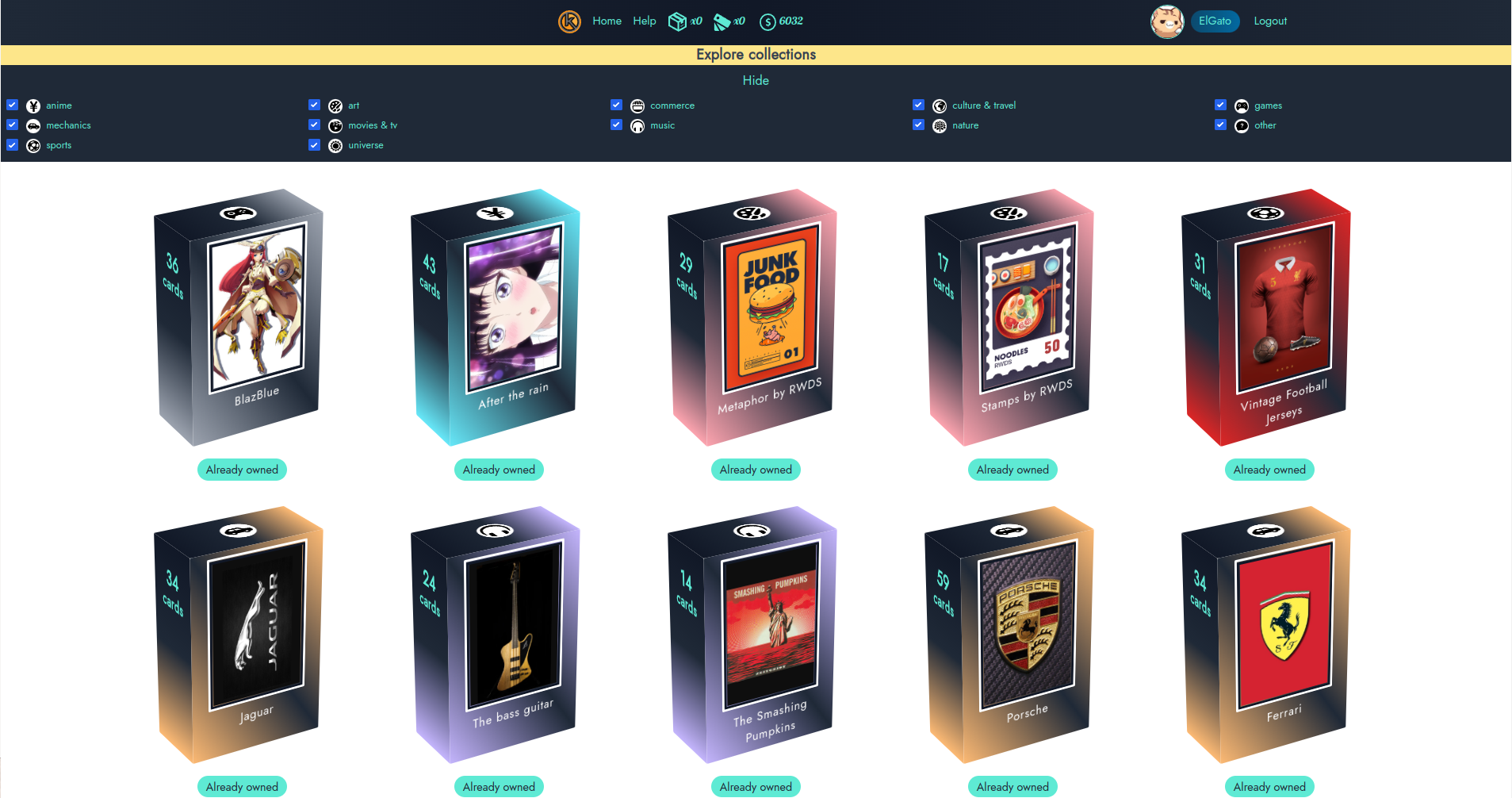The width and height of the screenshot is (1512, 798).
Task: Open the Smashing Pumpkins collection box
Action: click(752, 635)
